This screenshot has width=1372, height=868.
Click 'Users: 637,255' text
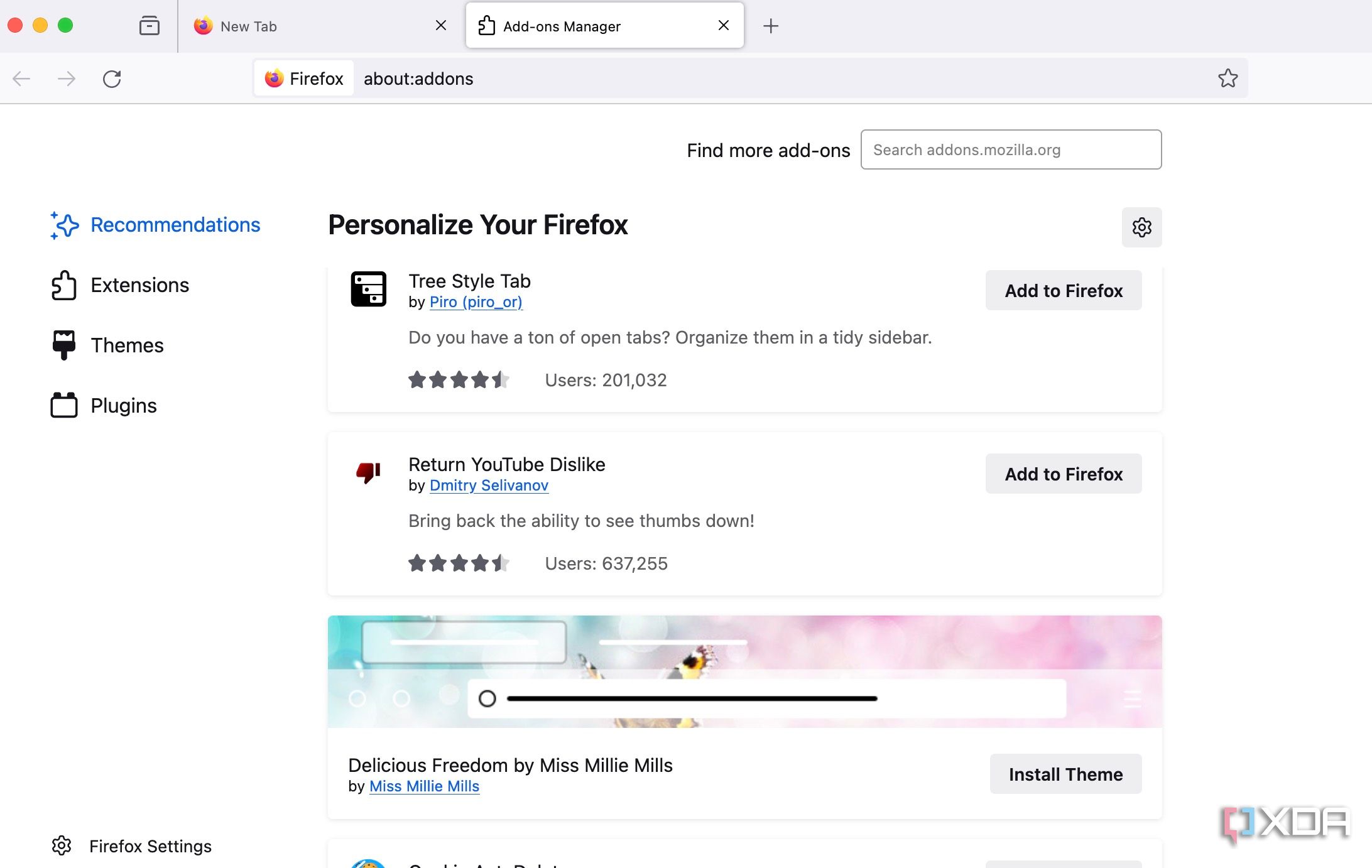(606, 563)
